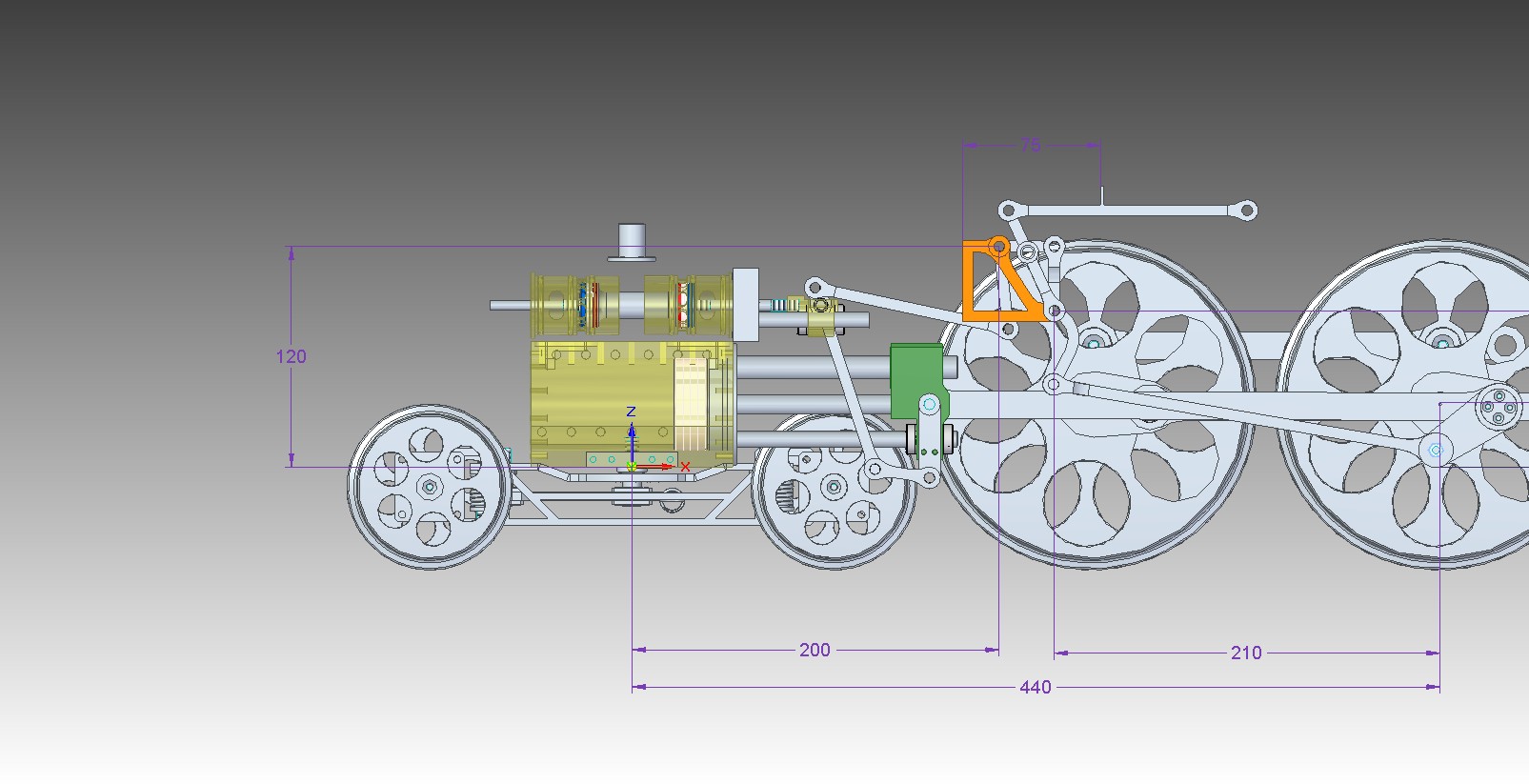The image size is (1529, 784).
Task: Select the second bogie wheel hub
Action: click(x=834, y=488)
